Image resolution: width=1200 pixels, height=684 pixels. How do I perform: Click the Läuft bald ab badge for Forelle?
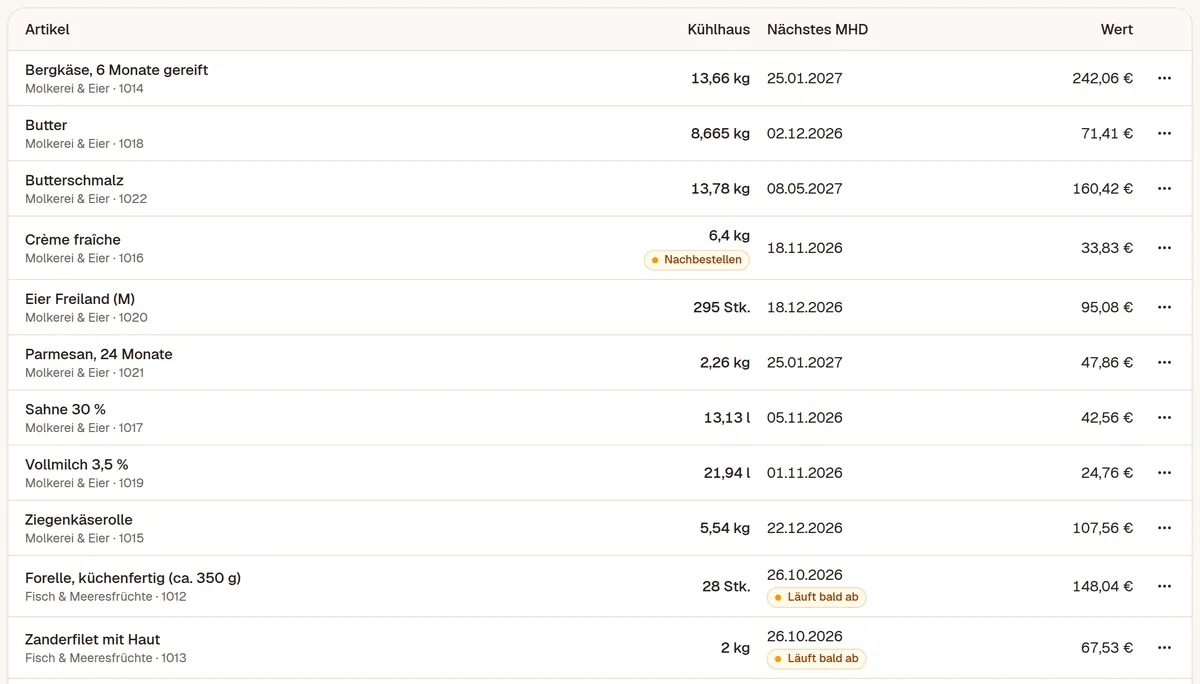pyautogui.click(x=817, y=597)
